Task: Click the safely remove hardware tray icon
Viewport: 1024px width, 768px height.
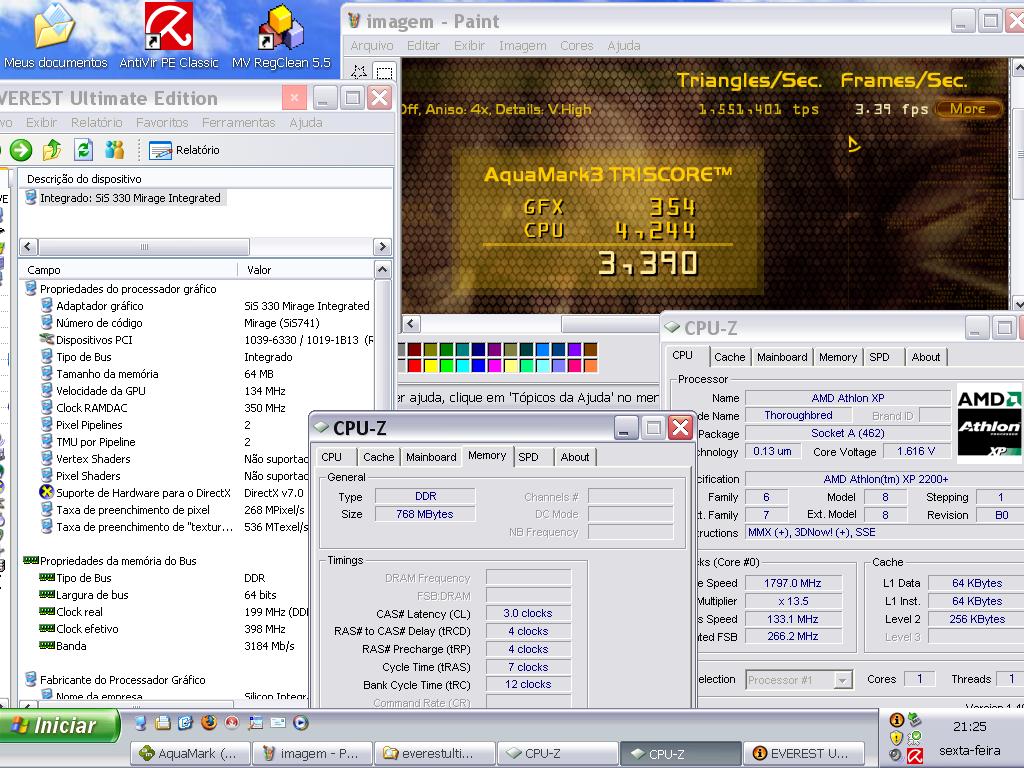Action: 915,720
